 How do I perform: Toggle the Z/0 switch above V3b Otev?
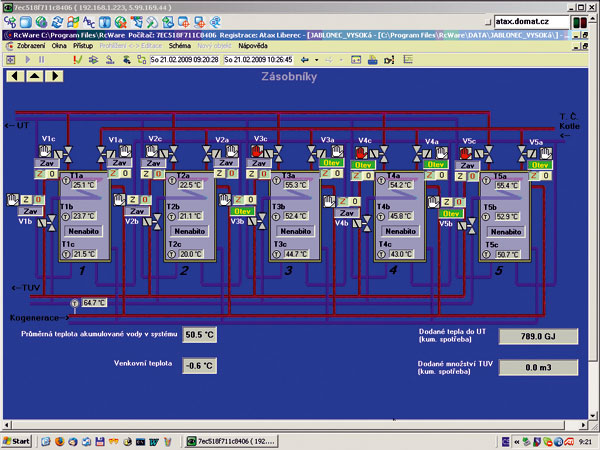click(x=244, y=199)
